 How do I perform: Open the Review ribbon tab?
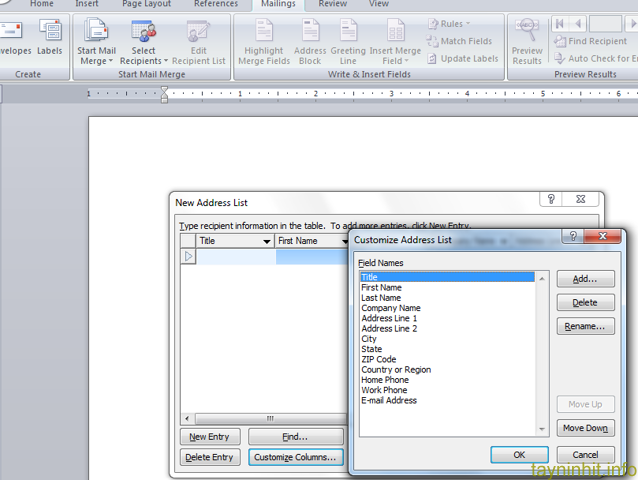332,4
